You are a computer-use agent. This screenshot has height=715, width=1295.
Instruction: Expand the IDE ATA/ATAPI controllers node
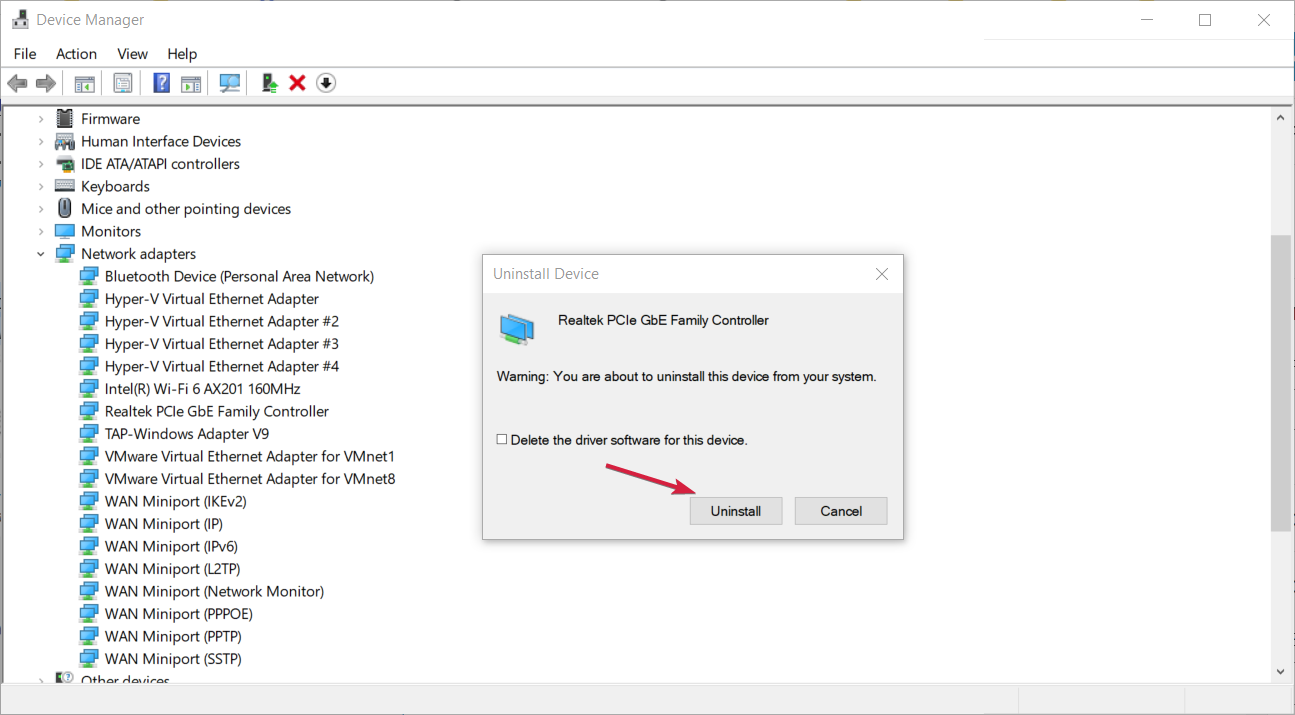click(x=41, y=164)
